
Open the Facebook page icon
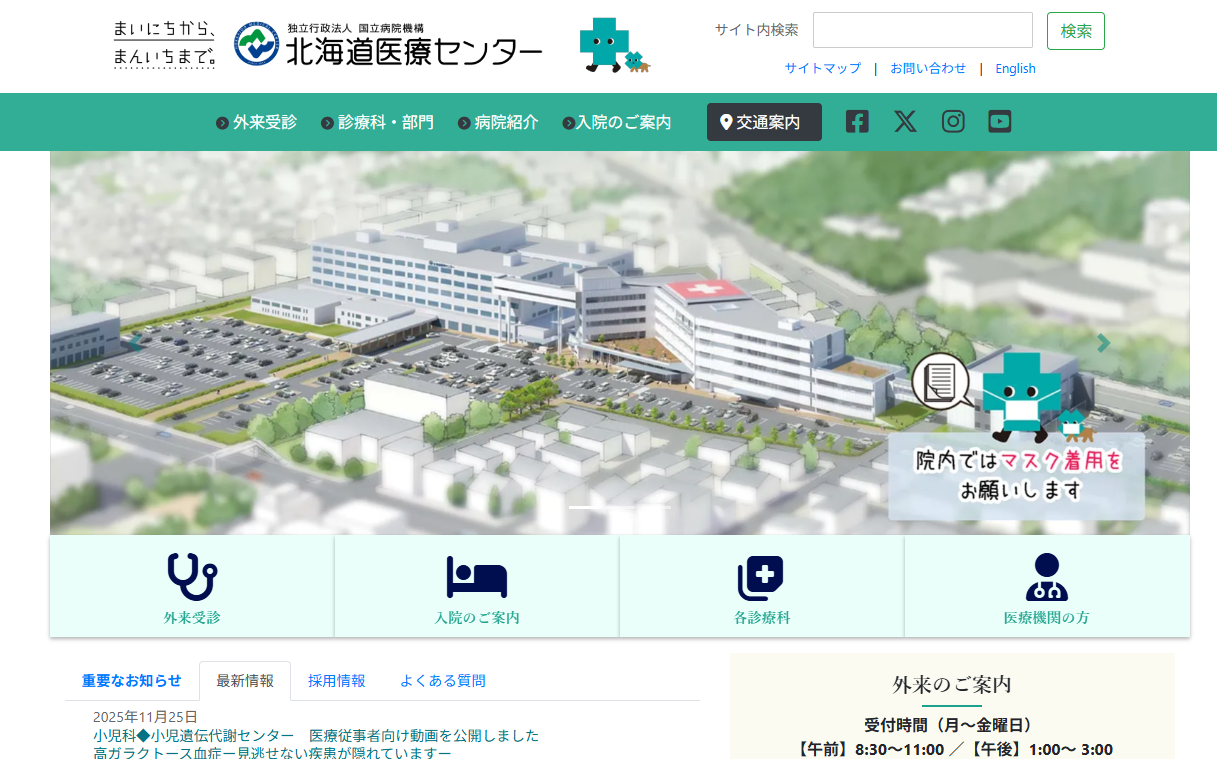pyautogui.click(x=857, y=122)
